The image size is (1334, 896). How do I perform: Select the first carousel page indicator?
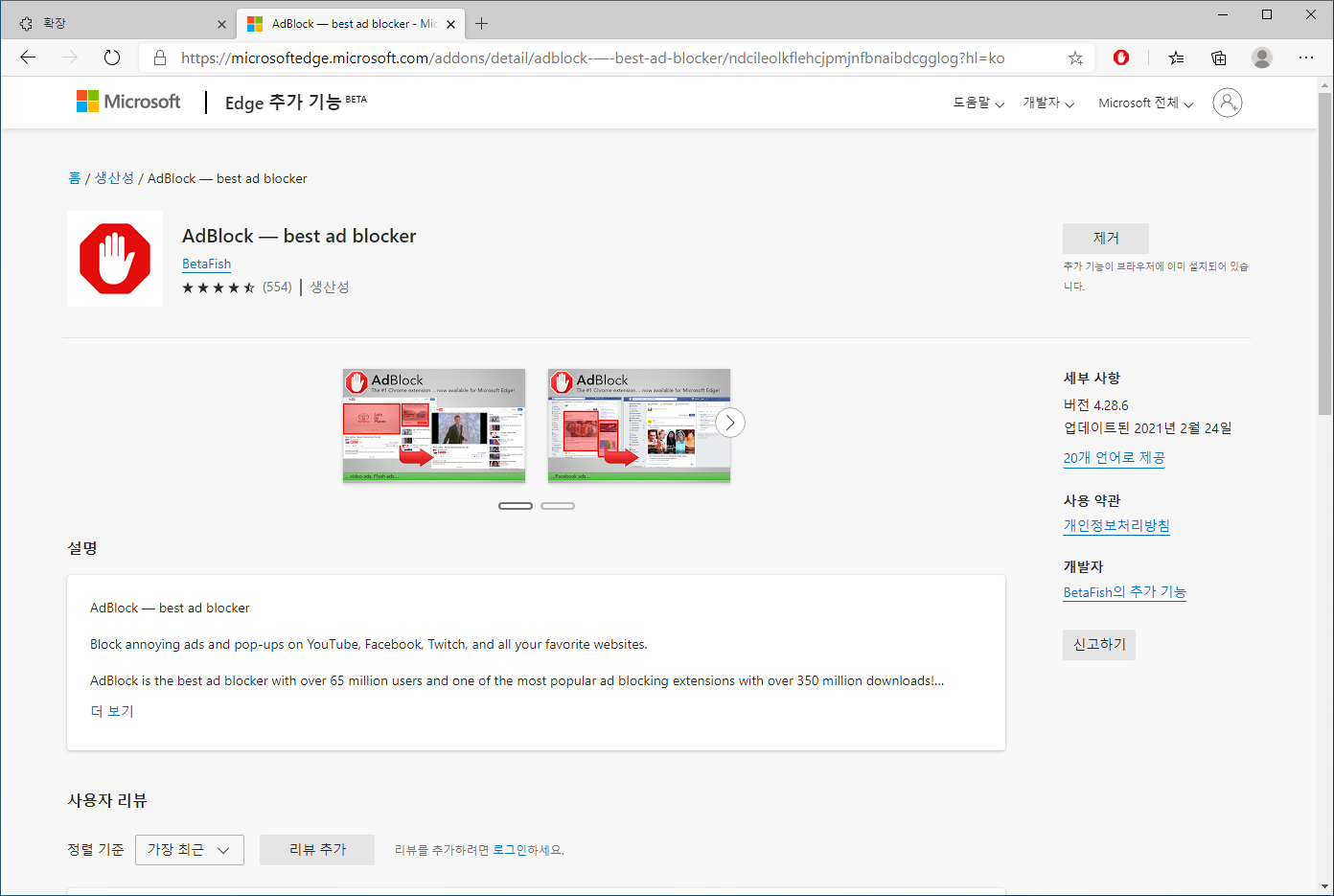pyautogui.click(x=516, y=506)
